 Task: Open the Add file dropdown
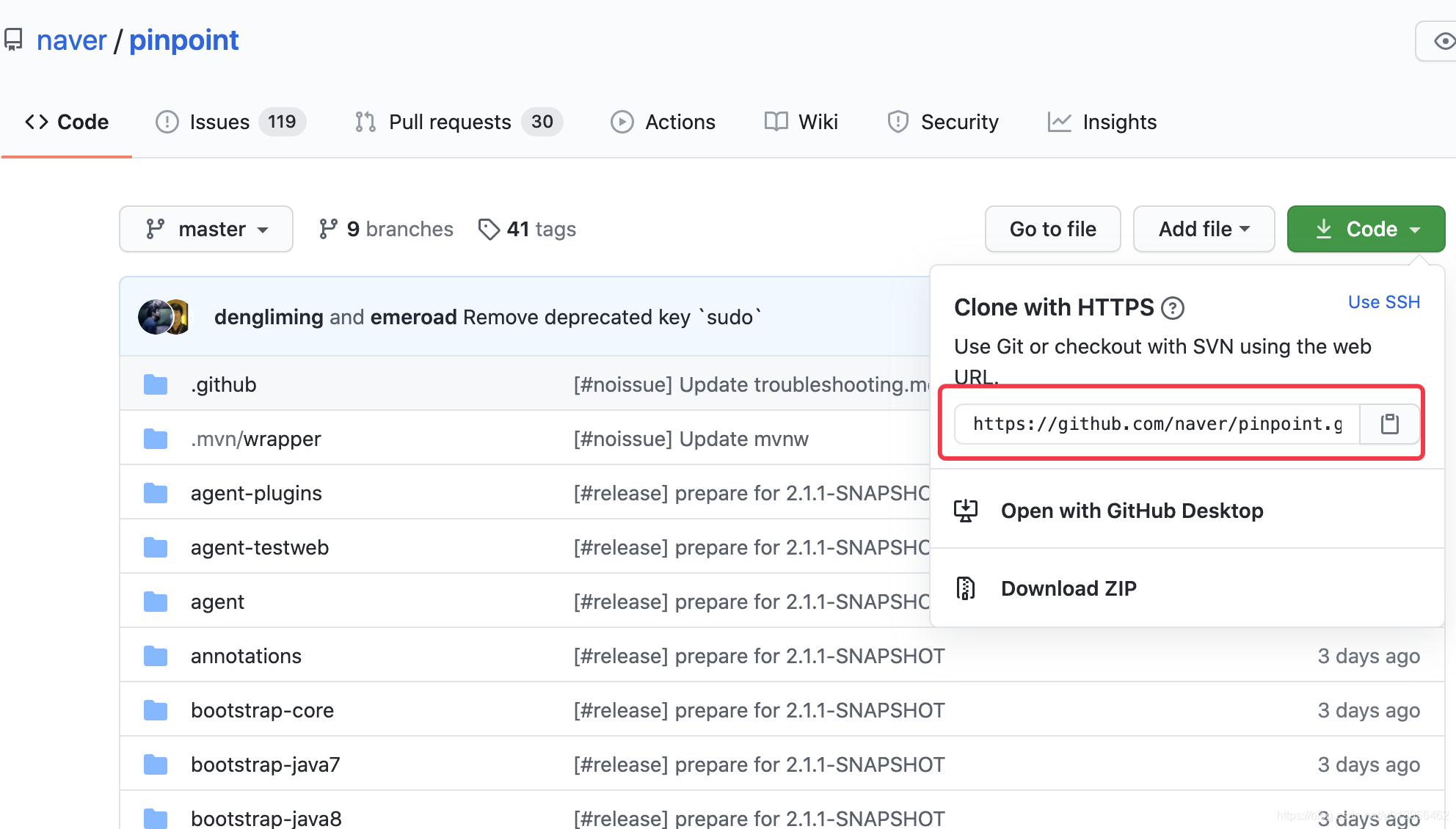pyautogui.click(x=1204, y=229)
